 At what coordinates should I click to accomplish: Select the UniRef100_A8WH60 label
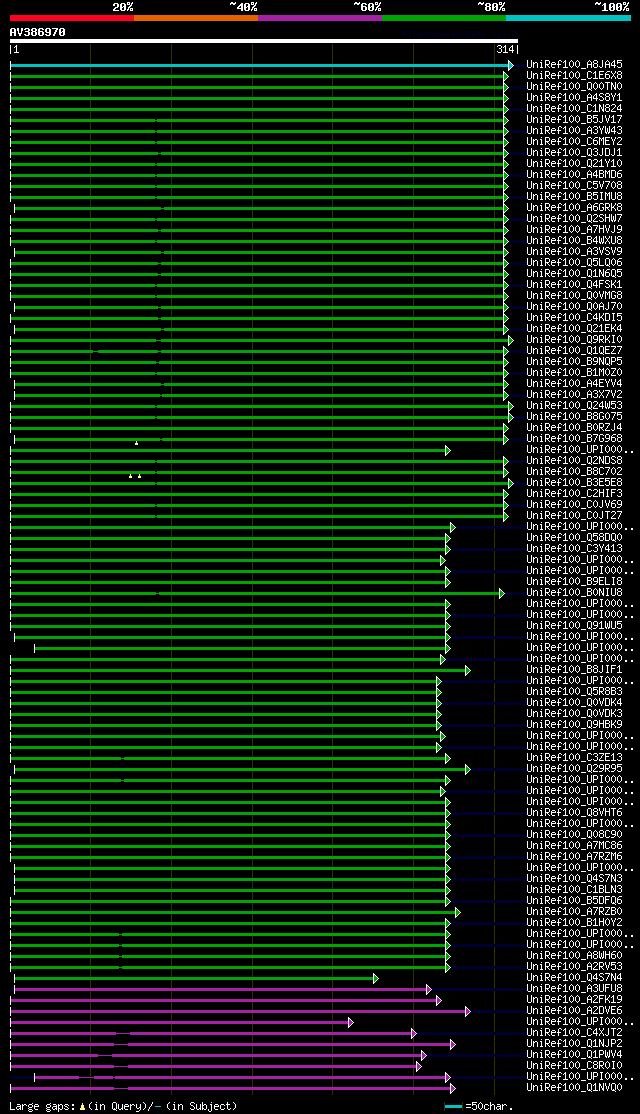575,956
